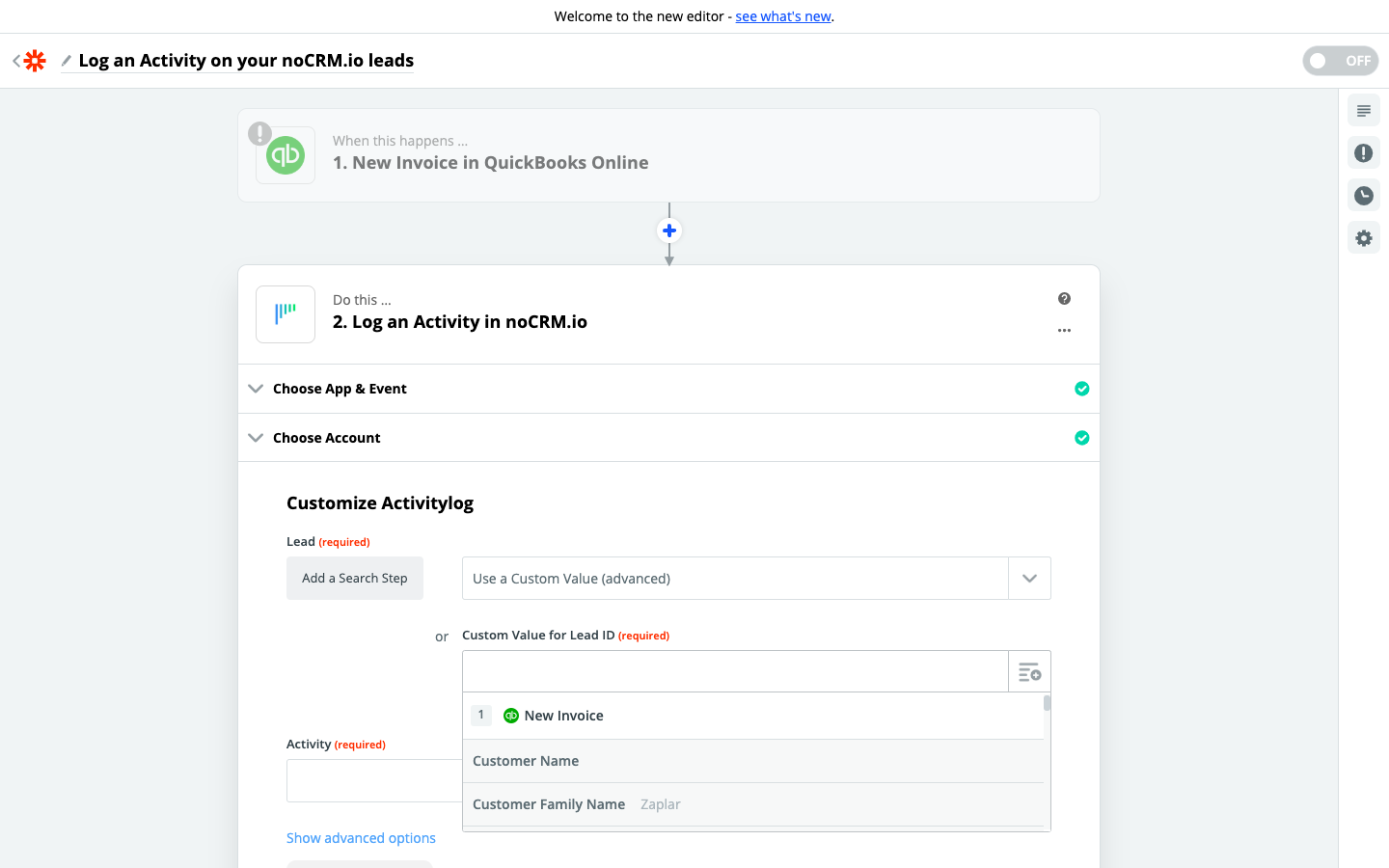Click the help question mark icon
This screenshot has height=868, width=1389.
[1064, 299]
